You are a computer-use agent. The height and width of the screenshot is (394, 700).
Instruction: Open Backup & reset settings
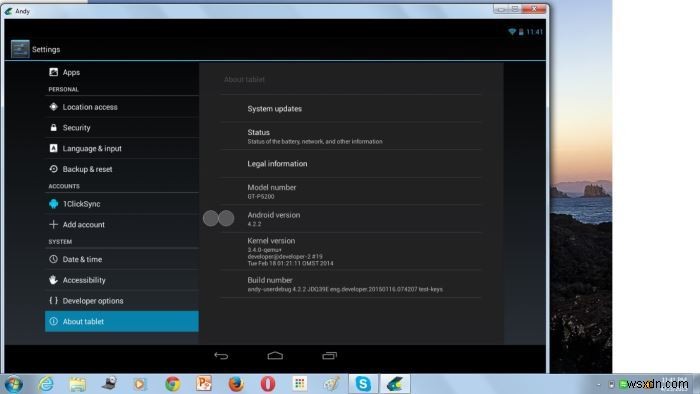(x=121, y=169)
